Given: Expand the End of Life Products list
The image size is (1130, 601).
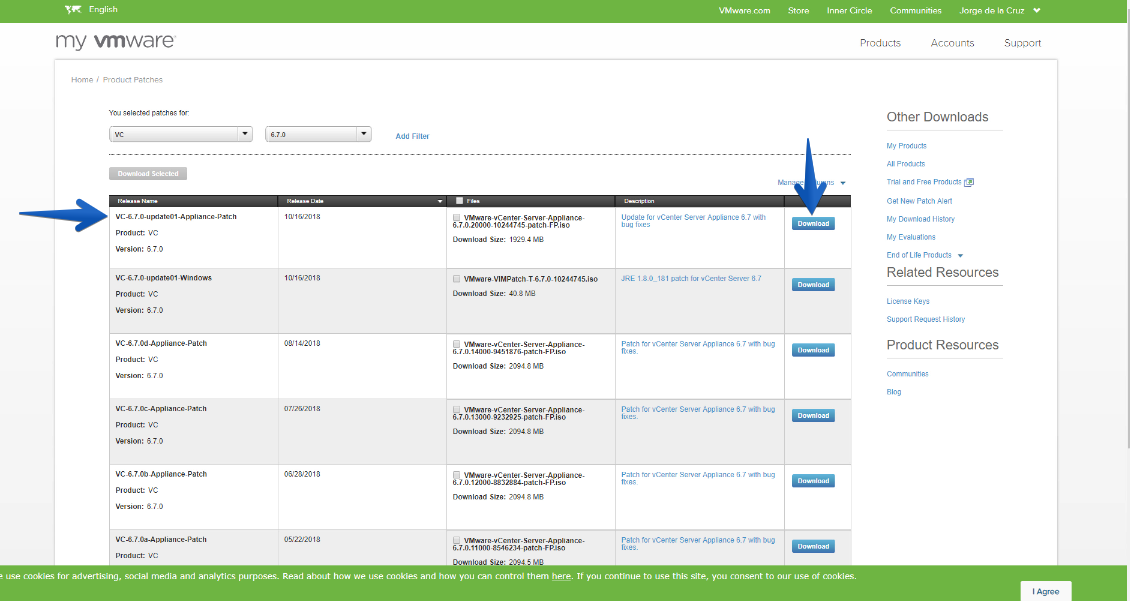Looking at the screenshot, I should point(961,255).
